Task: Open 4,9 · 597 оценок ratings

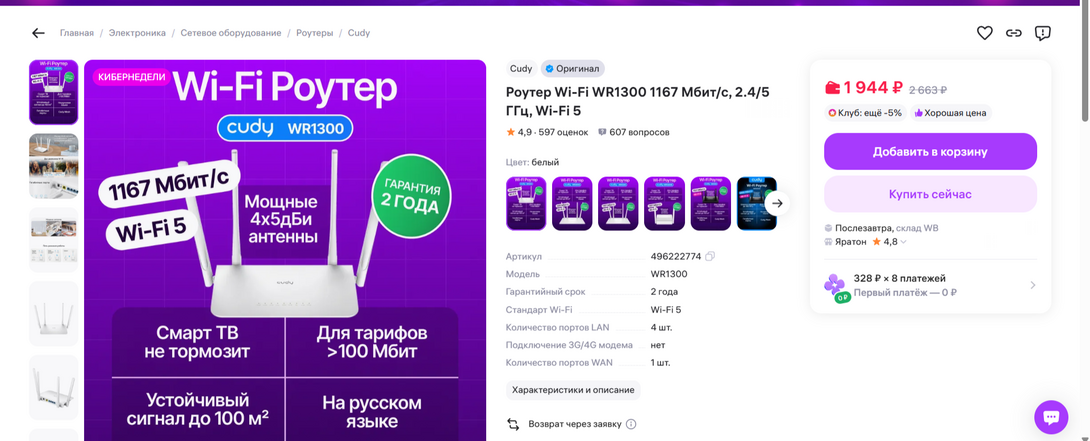Action: click(x=547, y=132)
